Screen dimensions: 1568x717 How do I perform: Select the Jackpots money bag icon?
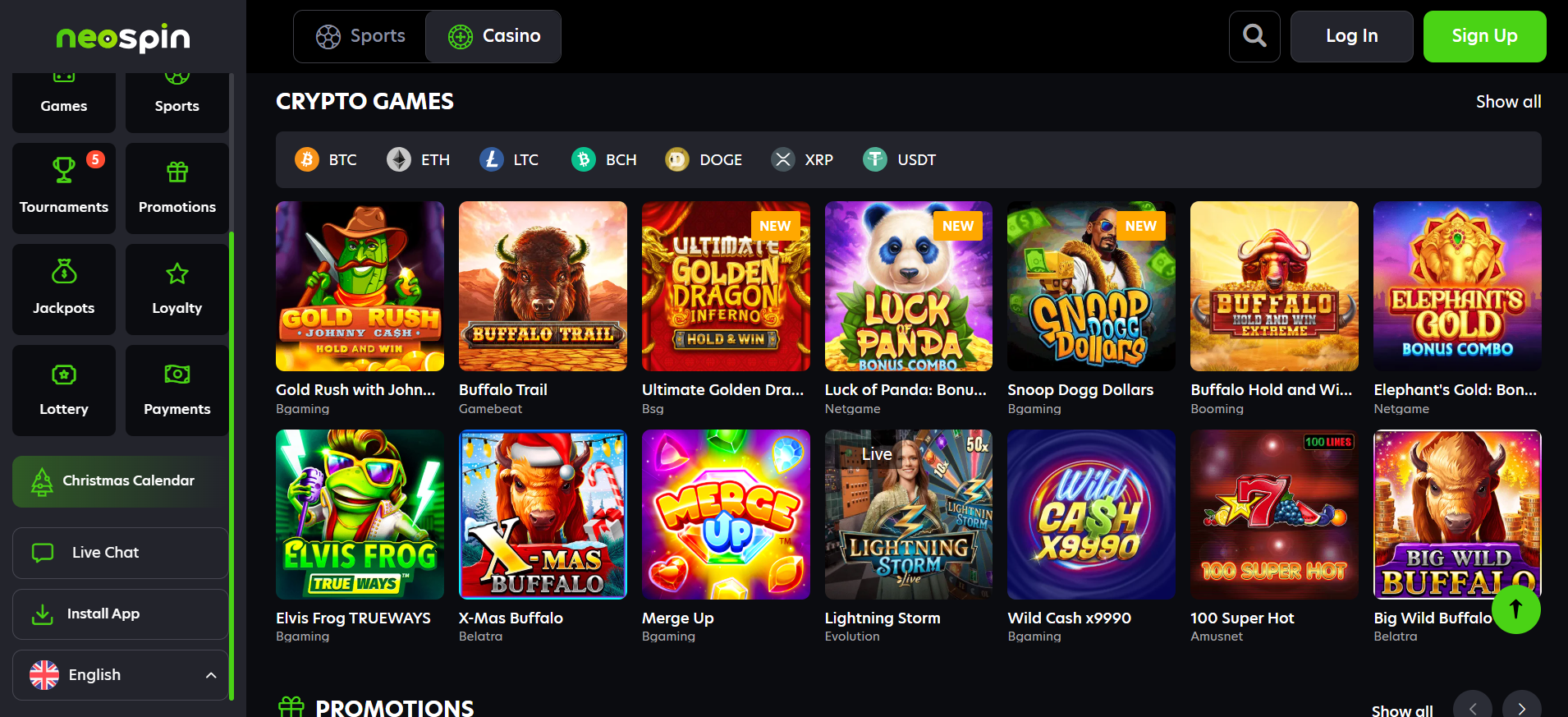(x=64, y=272)
